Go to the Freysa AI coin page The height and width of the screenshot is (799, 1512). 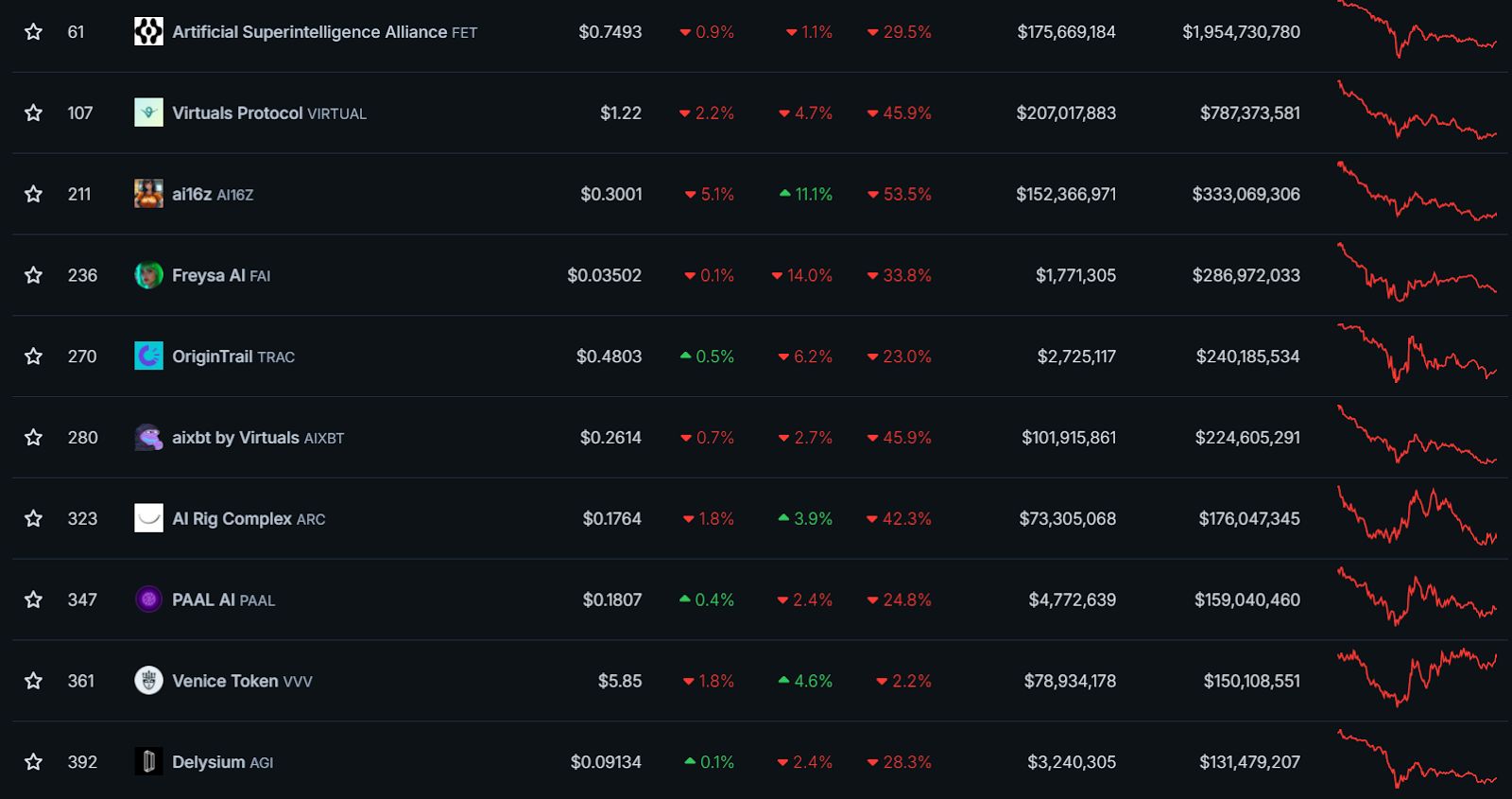click(x=221, y=275)
